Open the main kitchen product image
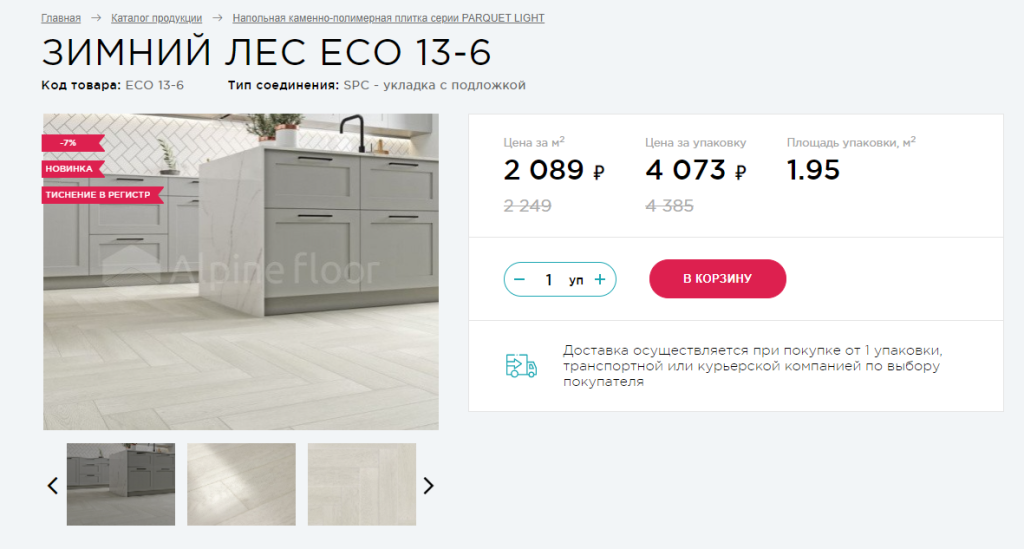Viewport: 1024px width, 549px height. pos(241,272)
